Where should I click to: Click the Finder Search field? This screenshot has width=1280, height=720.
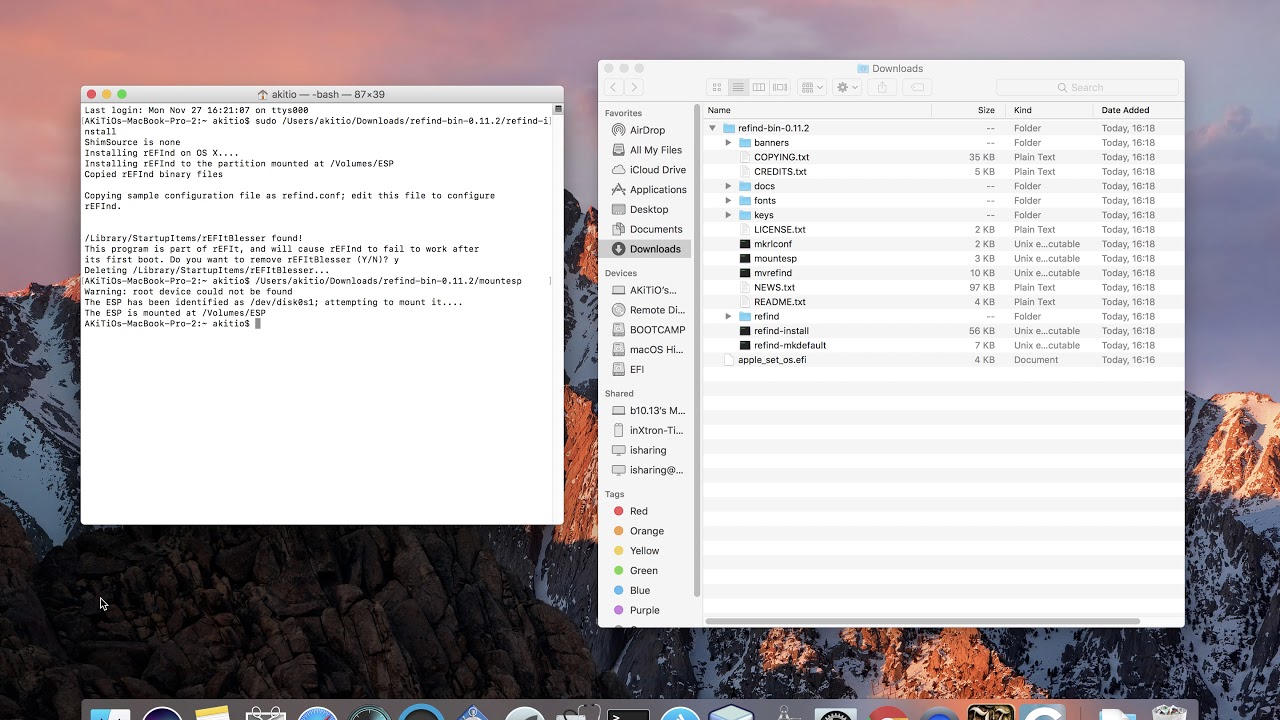click(x=1087, y=88)
